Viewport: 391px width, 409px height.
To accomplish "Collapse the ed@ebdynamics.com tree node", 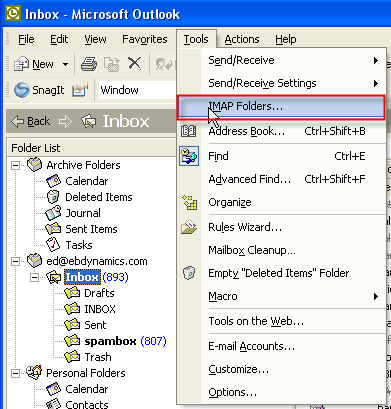I will 15,261.
